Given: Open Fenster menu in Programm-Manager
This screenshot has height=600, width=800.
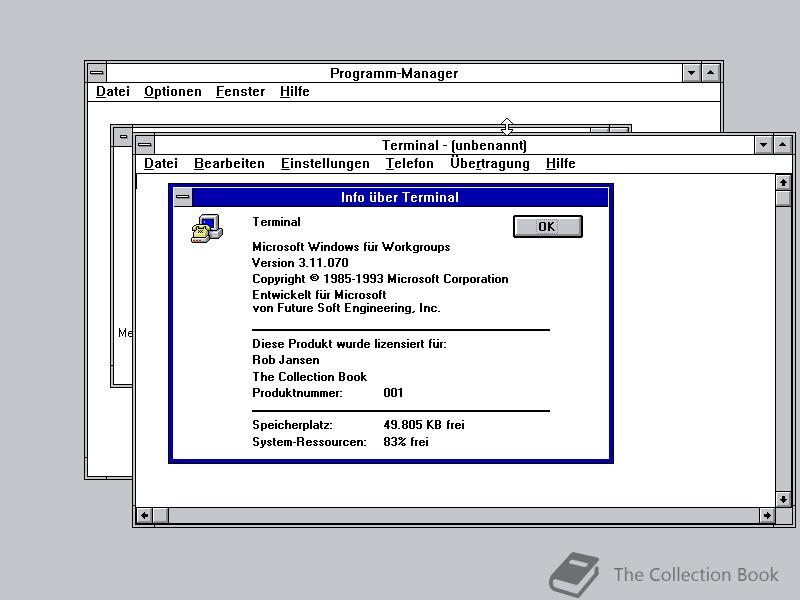Looking at the screenshot, I should pyautogui.click(x=240, y=91).
